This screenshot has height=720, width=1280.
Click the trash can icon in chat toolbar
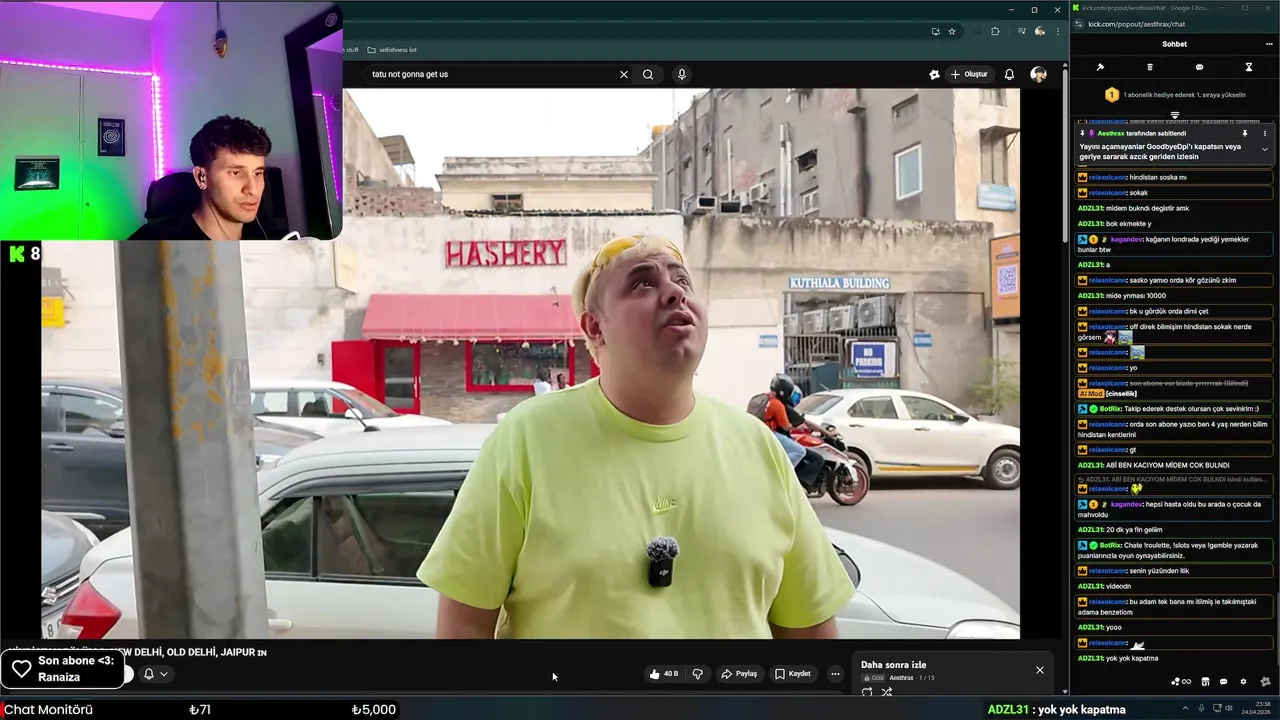tap(1150, 67)
